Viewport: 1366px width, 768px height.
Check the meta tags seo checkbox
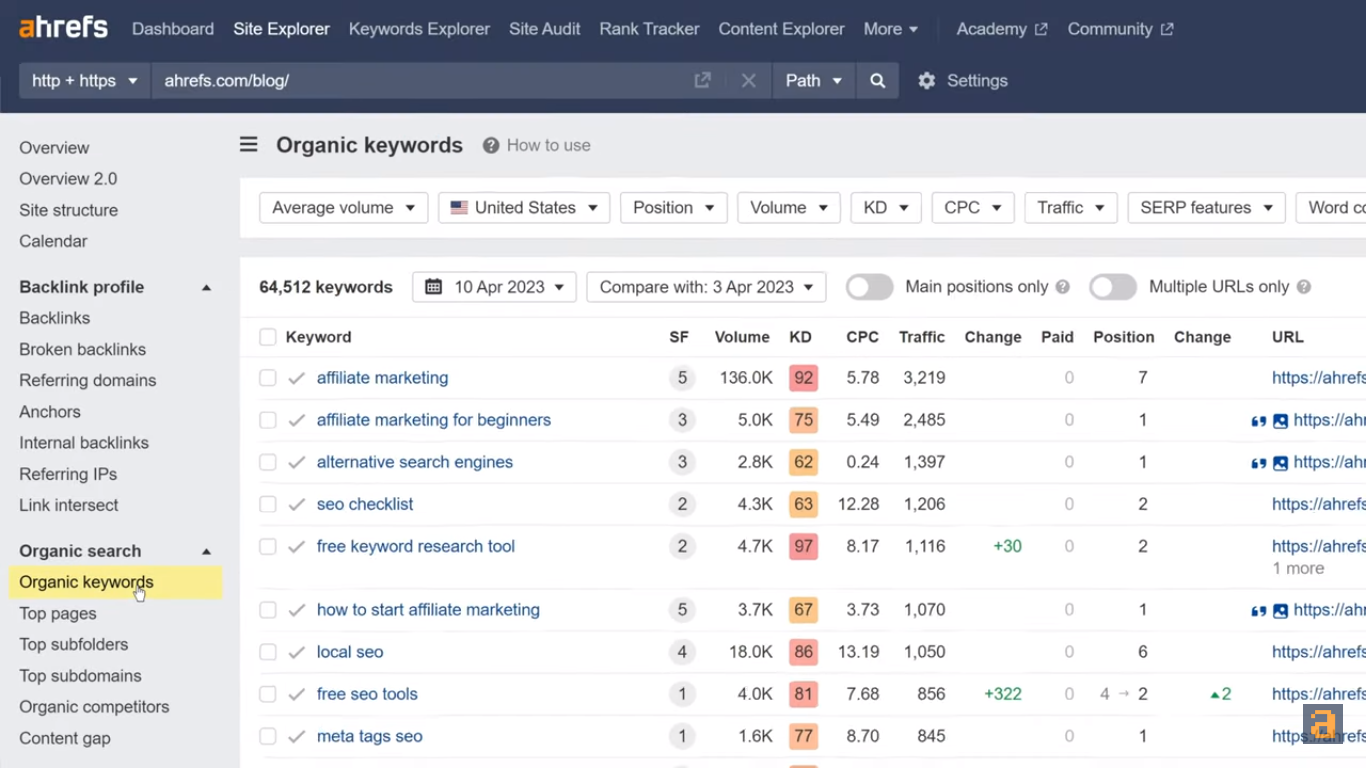[x=268, y=736]
